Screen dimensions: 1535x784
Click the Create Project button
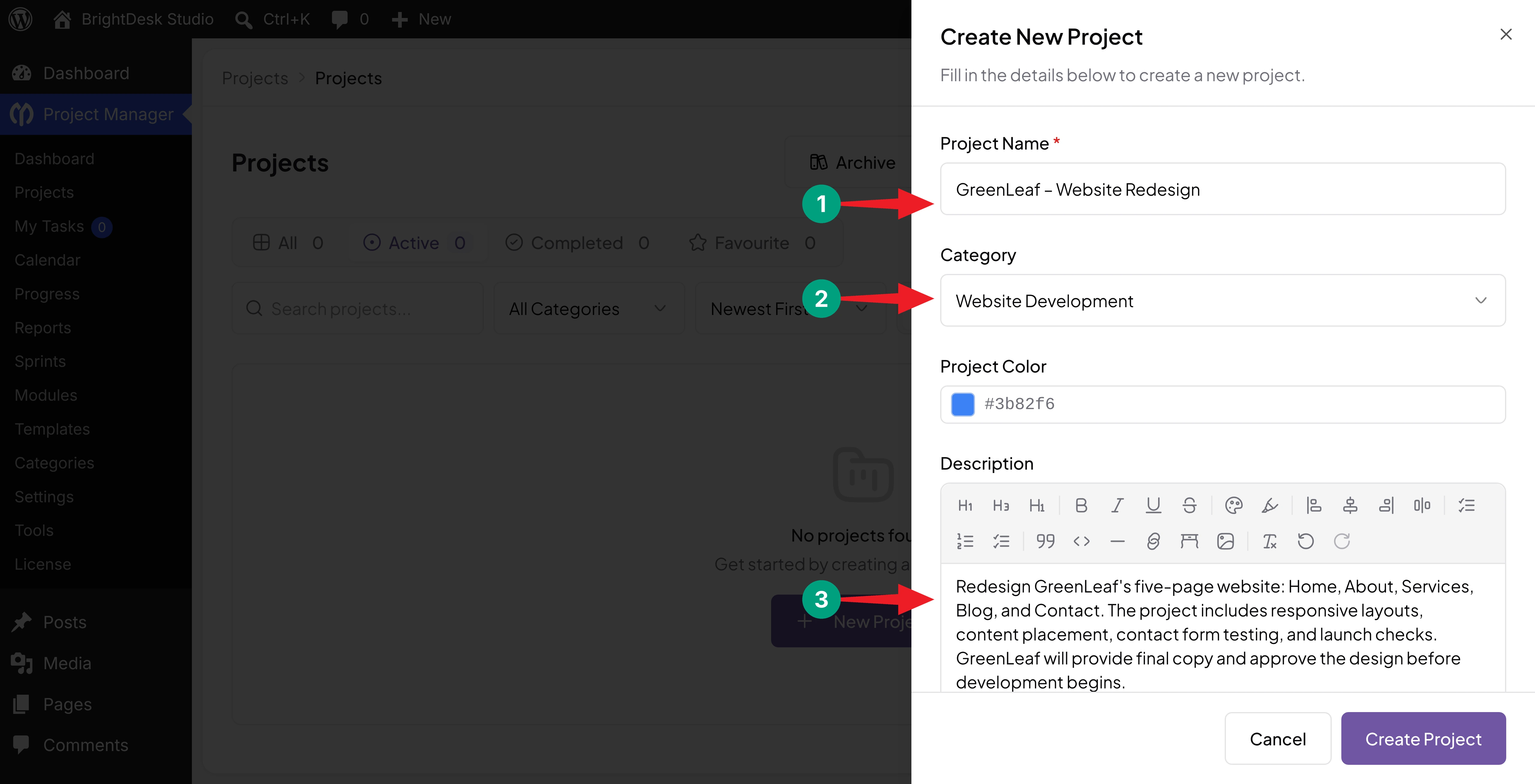click(1423, 739)
